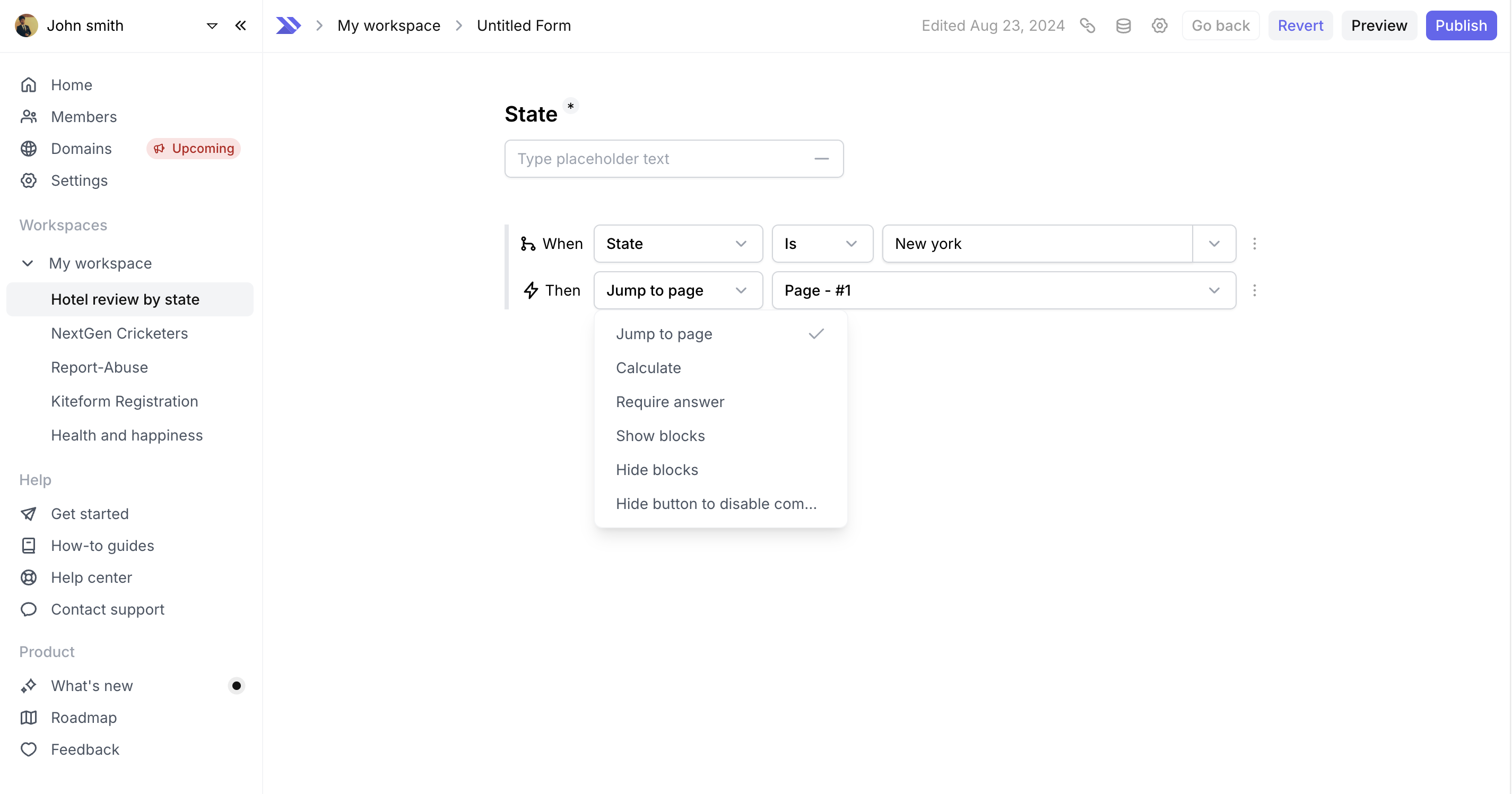Open the State field dropdown in the When row
This screenshot has width=1512, height=794.
(x=678, y=244)
